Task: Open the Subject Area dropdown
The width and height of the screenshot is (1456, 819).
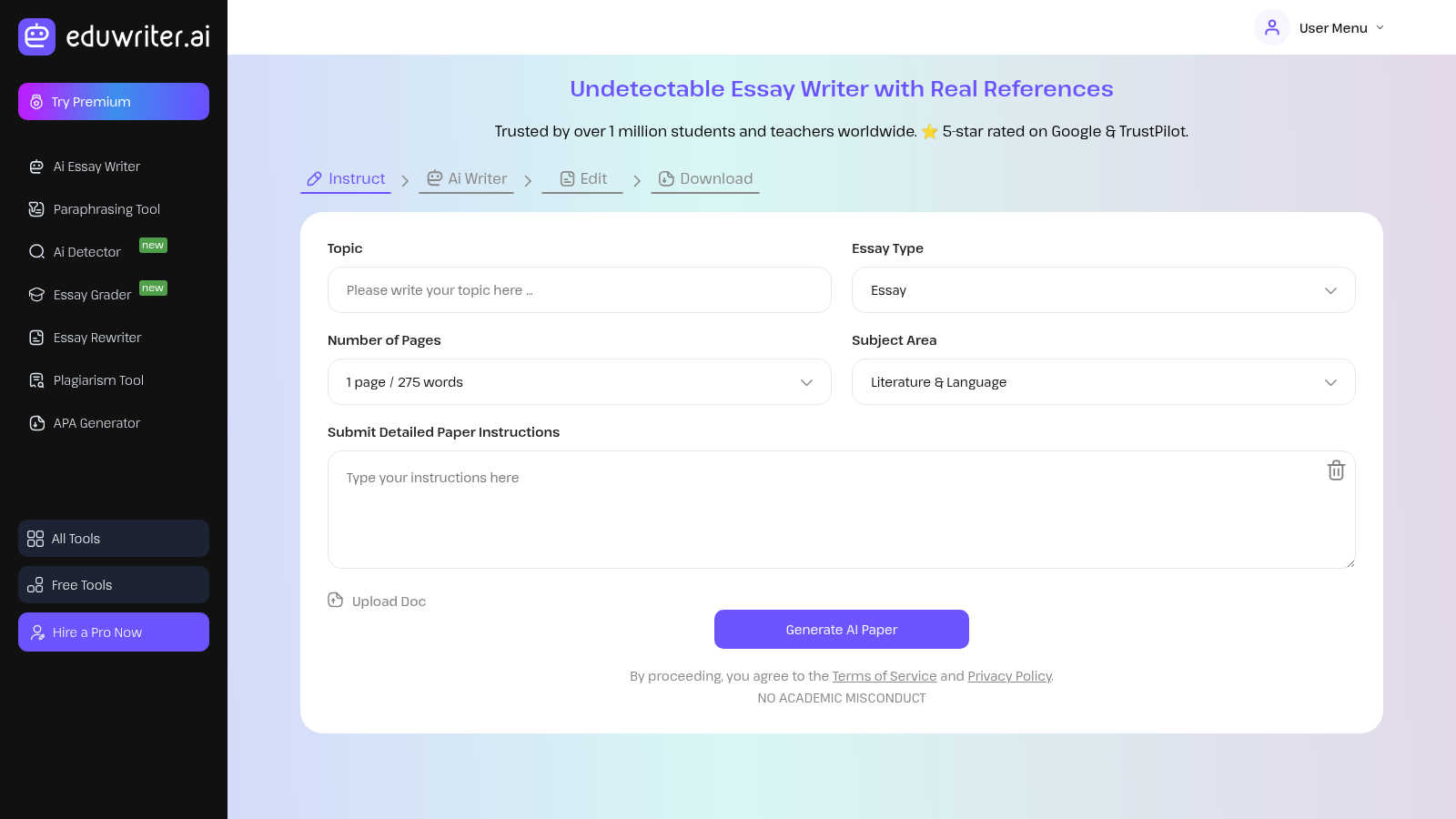Action: (1103, 382)
